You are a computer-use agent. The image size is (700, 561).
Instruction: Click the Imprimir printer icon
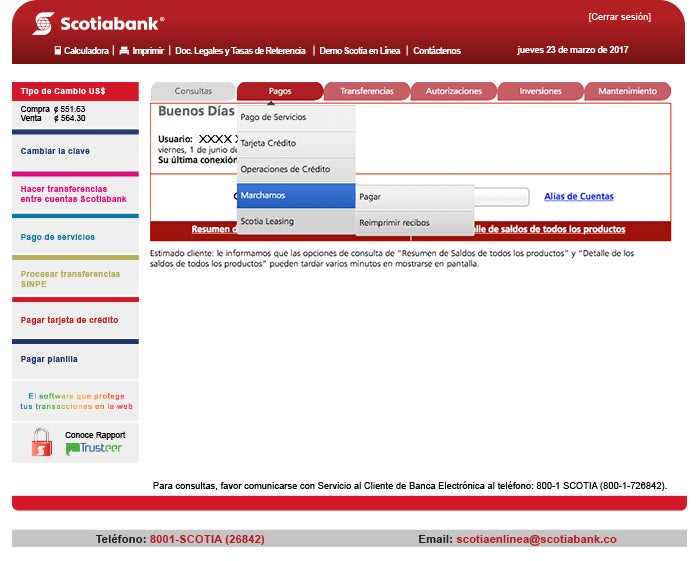[x=124, y=50]
